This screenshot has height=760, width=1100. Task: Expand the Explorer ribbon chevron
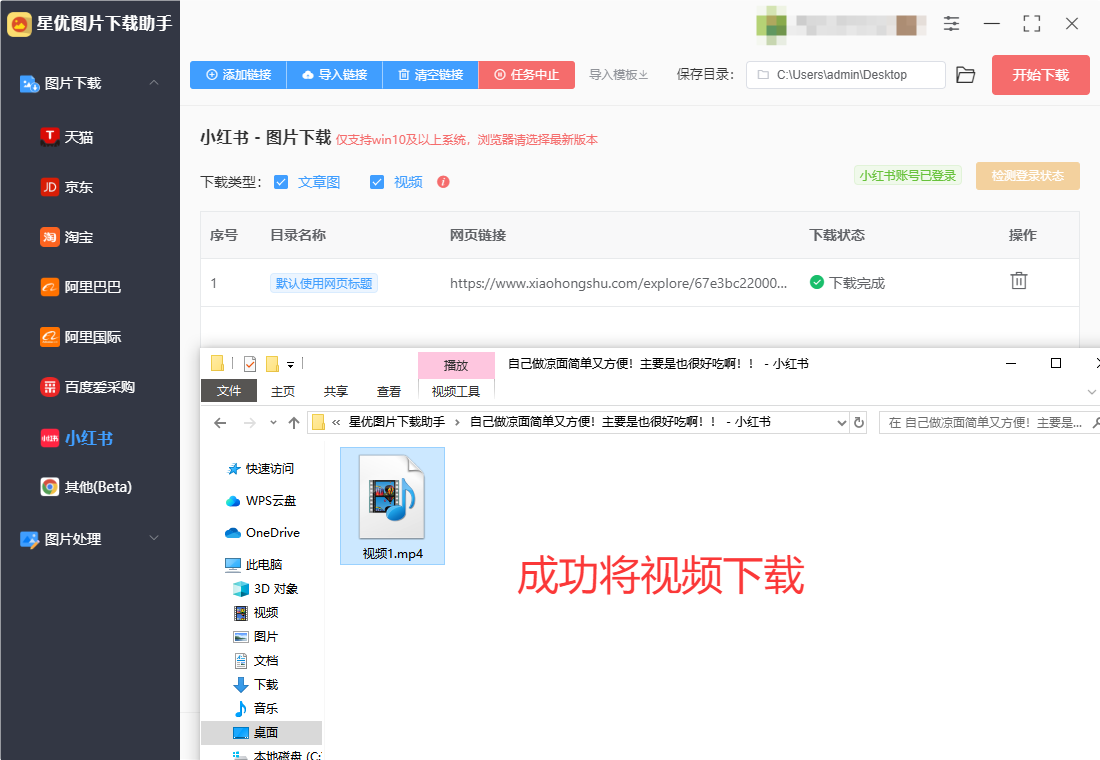(x=1091, y=392)
